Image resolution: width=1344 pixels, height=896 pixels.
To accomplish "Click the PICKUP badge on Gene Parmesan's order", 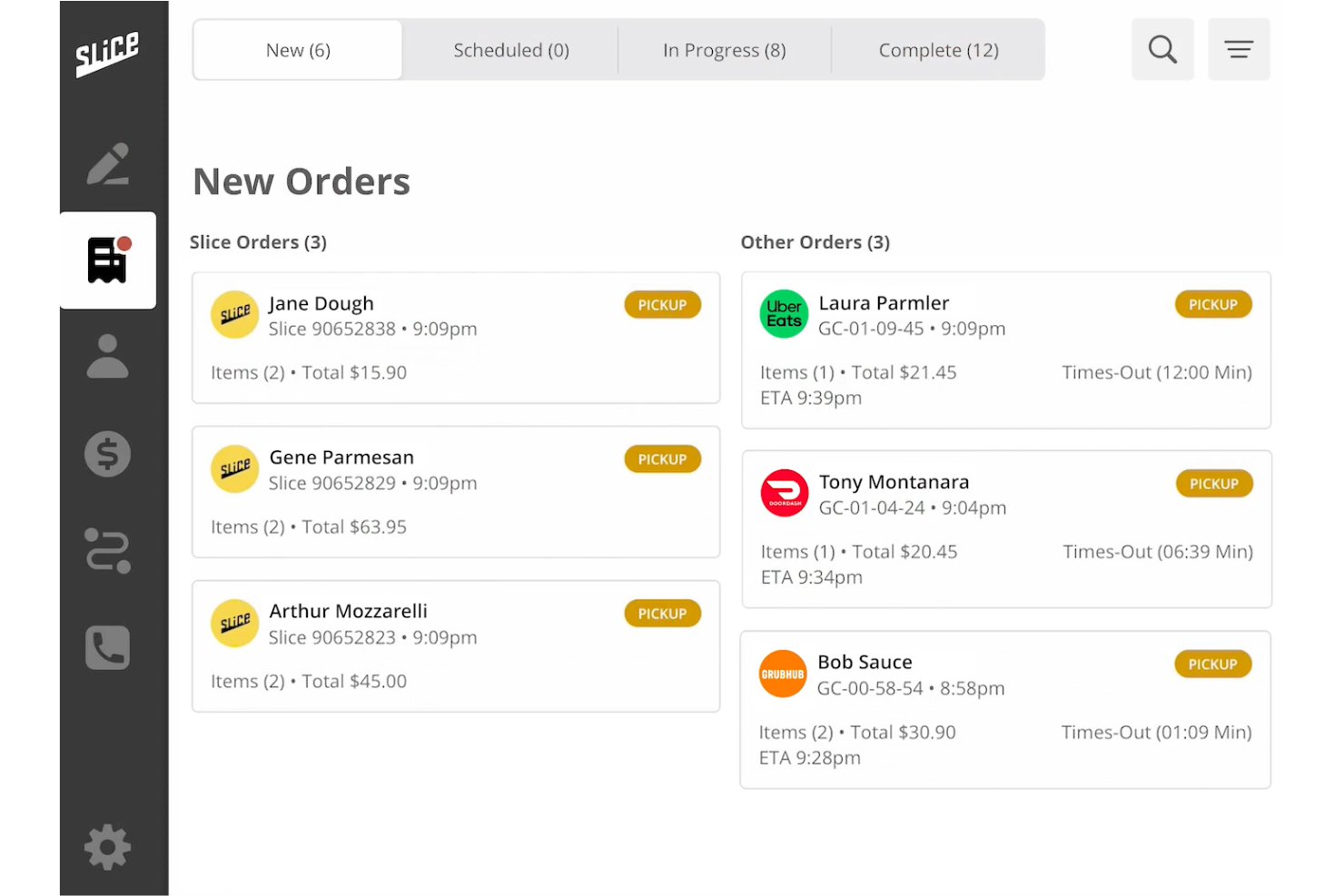I will (x=662, y=458).
